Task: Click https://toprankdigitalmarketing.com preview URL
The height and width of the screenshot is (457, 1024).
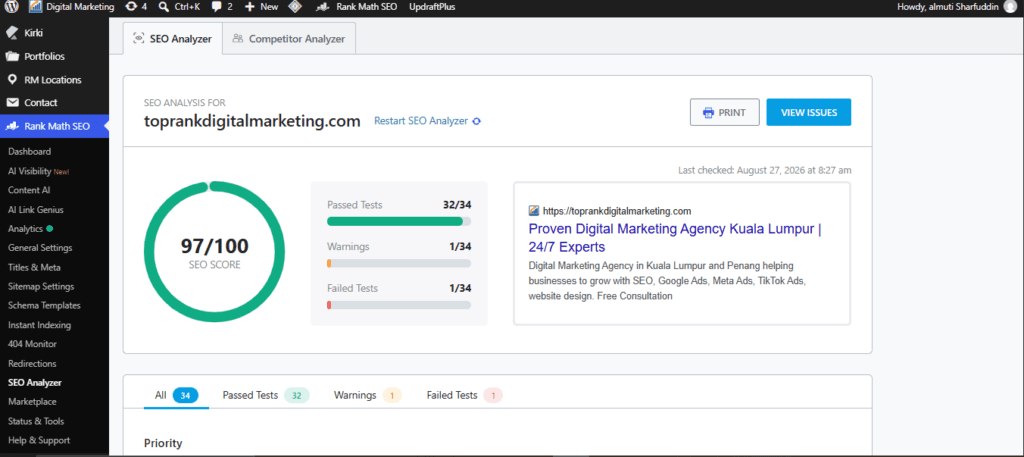Action: (616, 211)
